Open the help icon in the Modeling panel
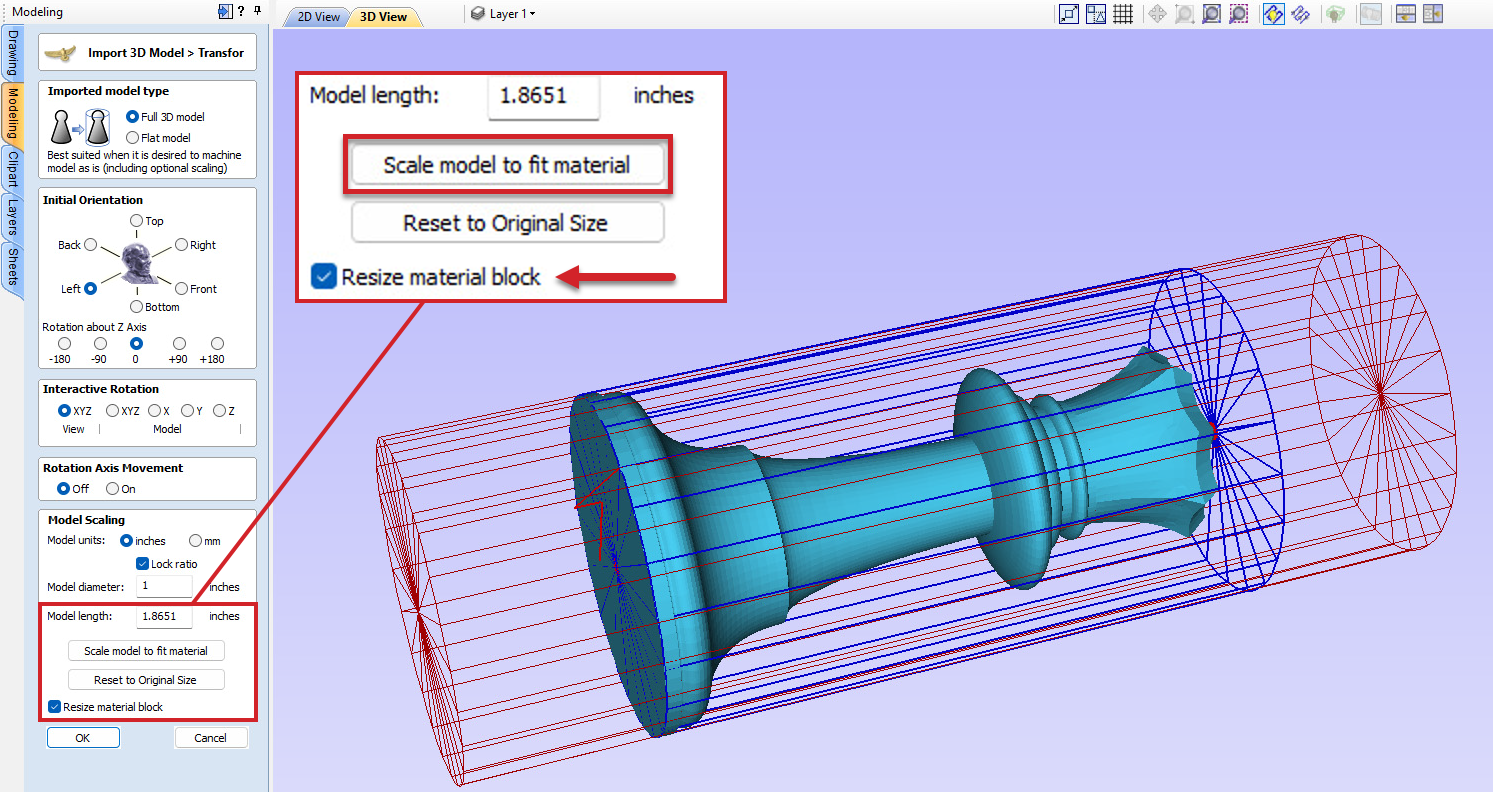Screen dimensions: 1493x792 [x=243, y=12]
